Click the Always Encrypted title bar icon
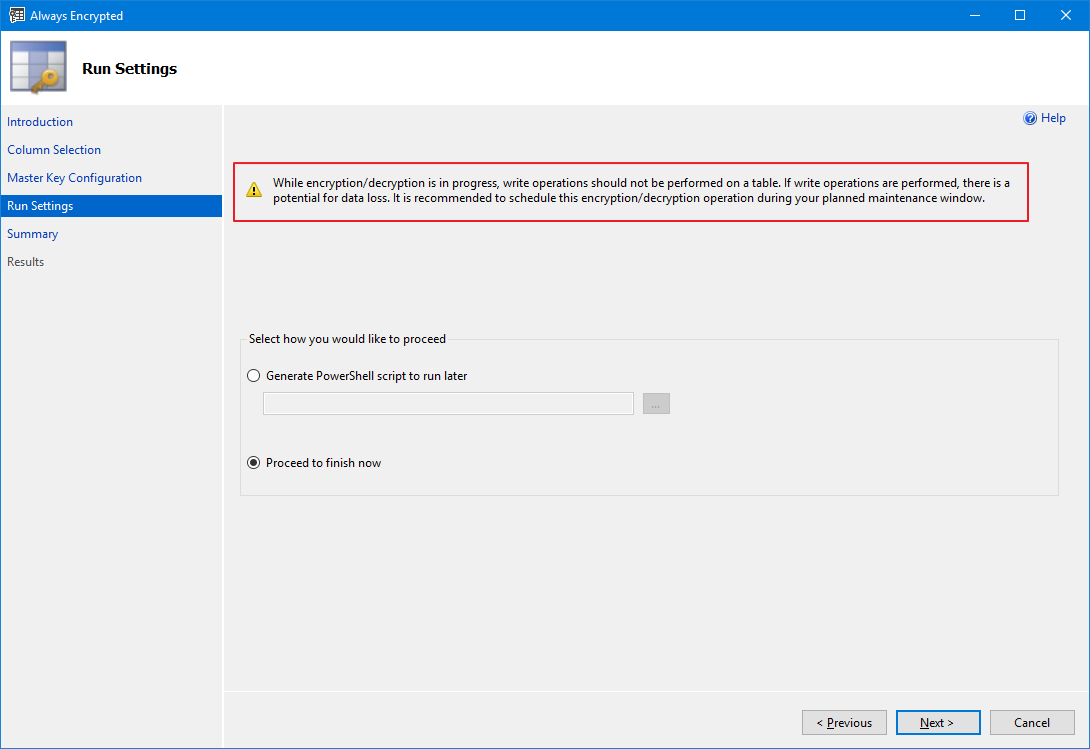 pyautogui.click(x=16, y=15)
